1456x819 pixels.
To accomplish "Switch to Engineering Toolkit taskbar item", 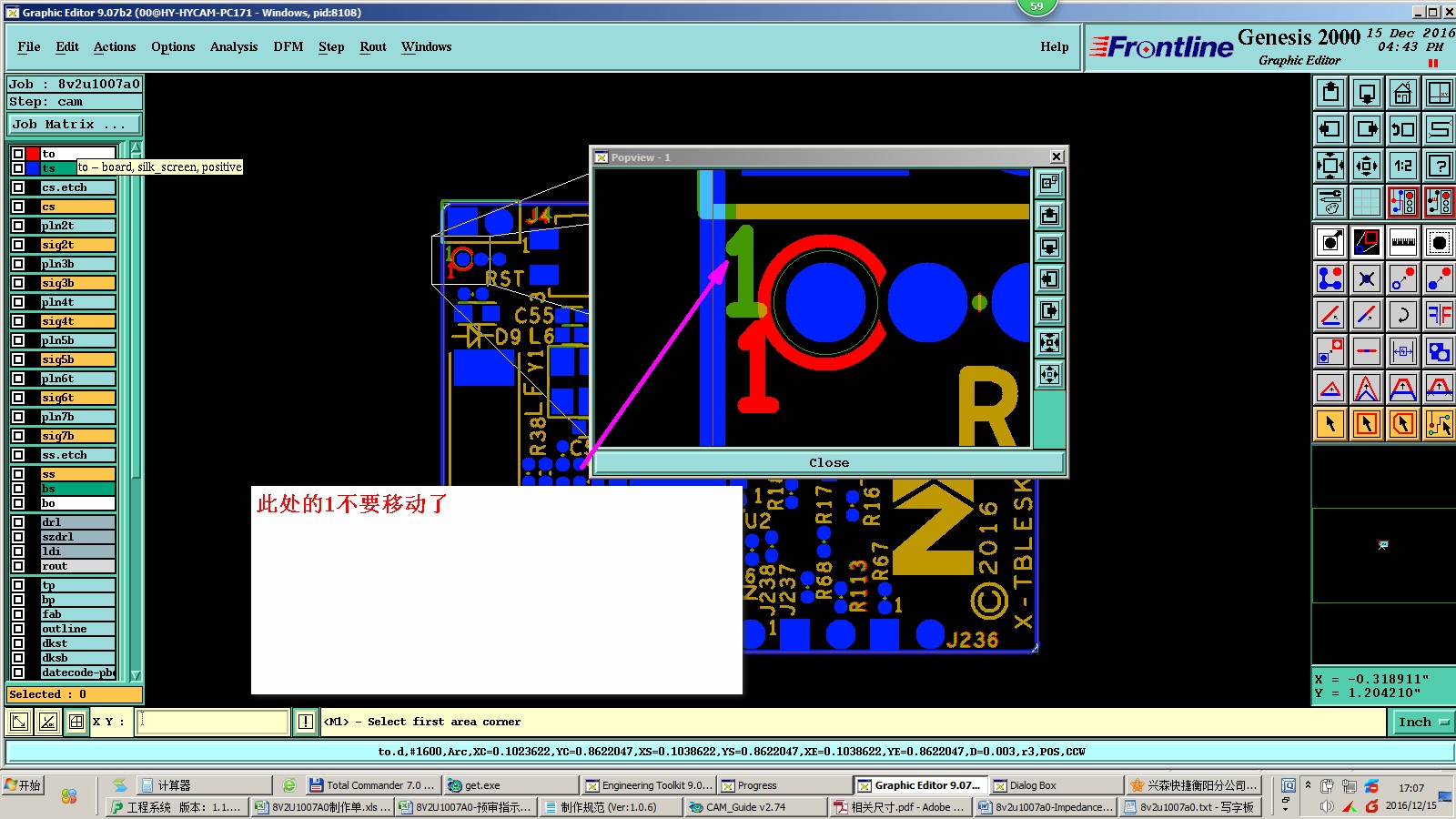I will (649, 785).
